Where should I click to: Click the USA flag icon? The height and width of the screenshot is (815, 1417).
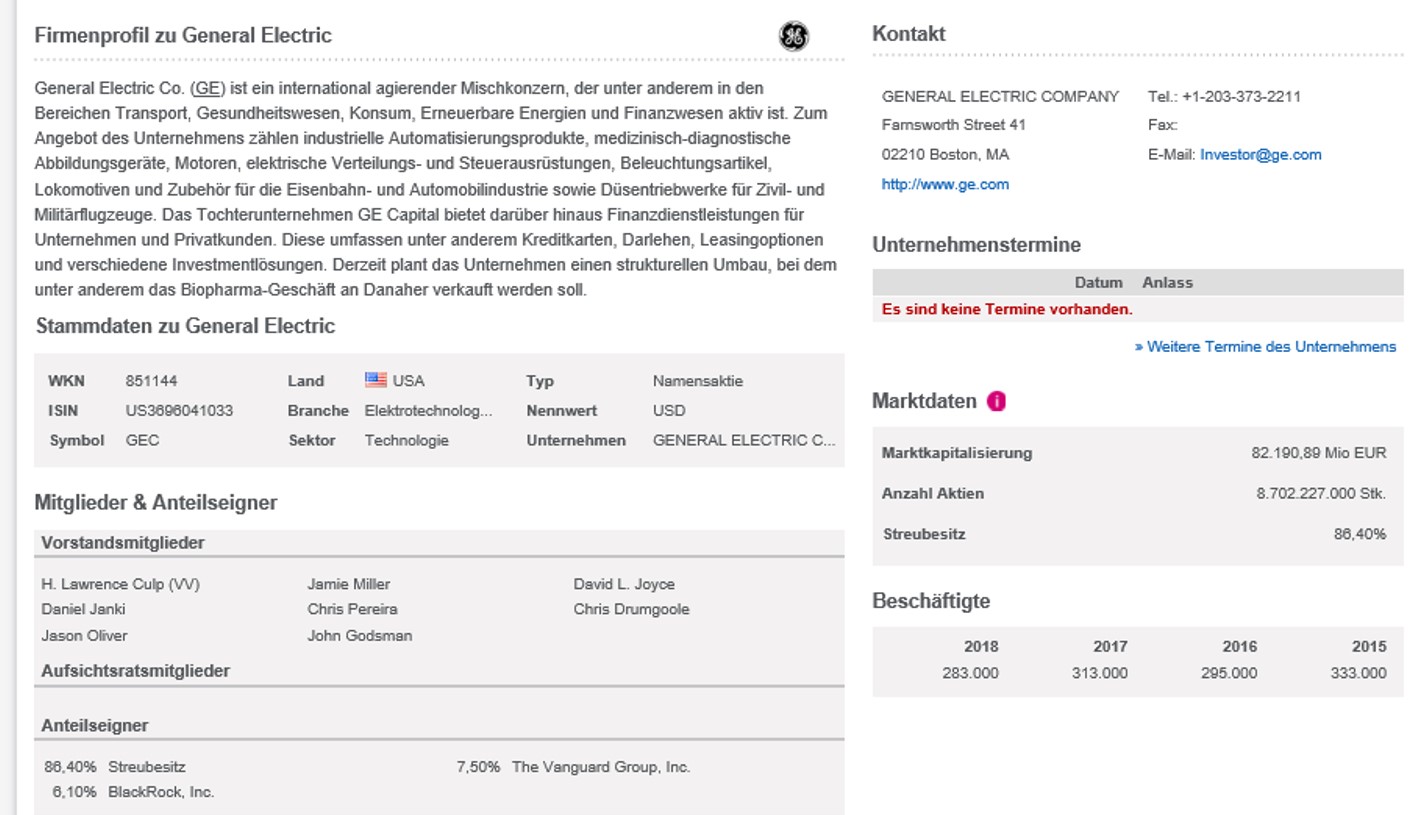coord(376,380)
